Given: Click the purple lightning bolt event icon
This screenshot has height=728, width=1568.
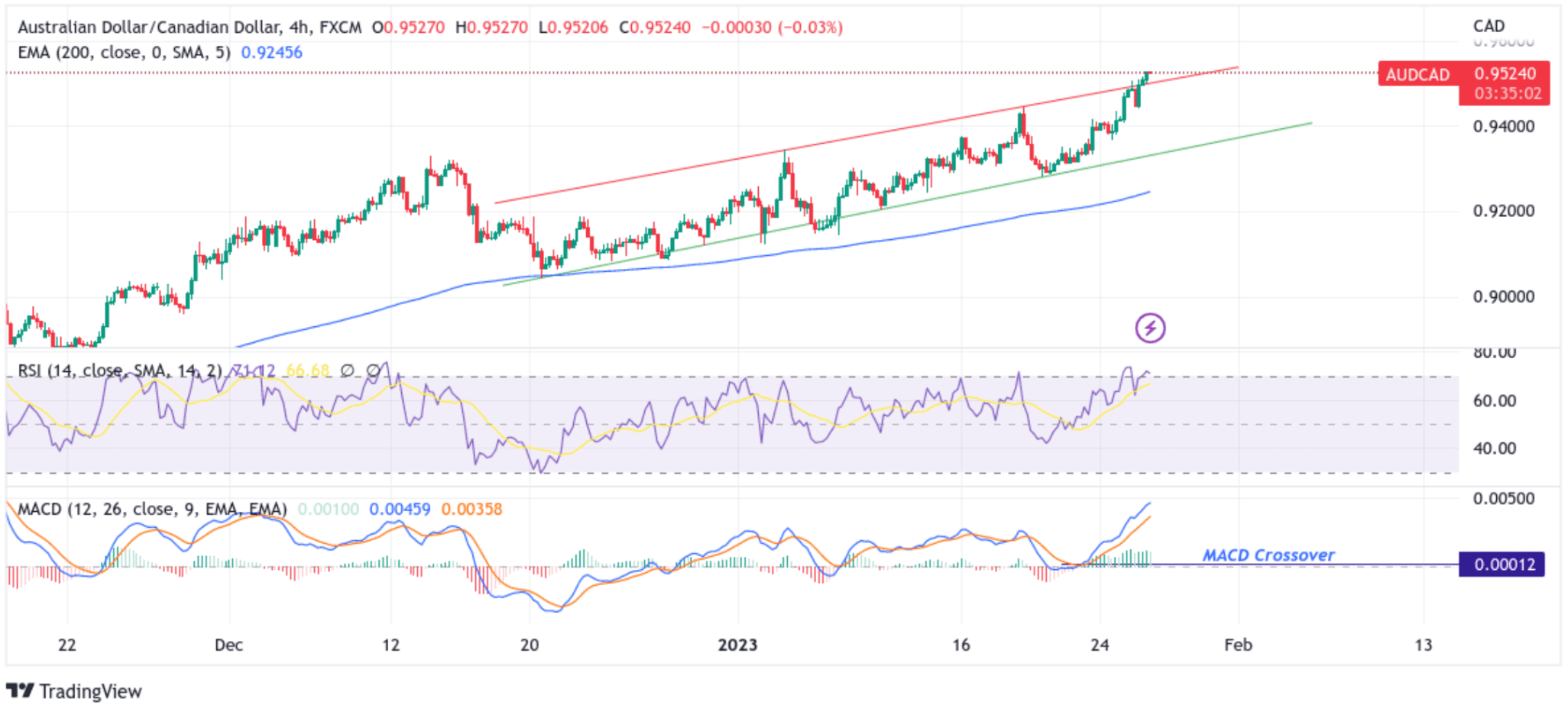Looking at the screenshot, I should click(x=1149, y=328).
